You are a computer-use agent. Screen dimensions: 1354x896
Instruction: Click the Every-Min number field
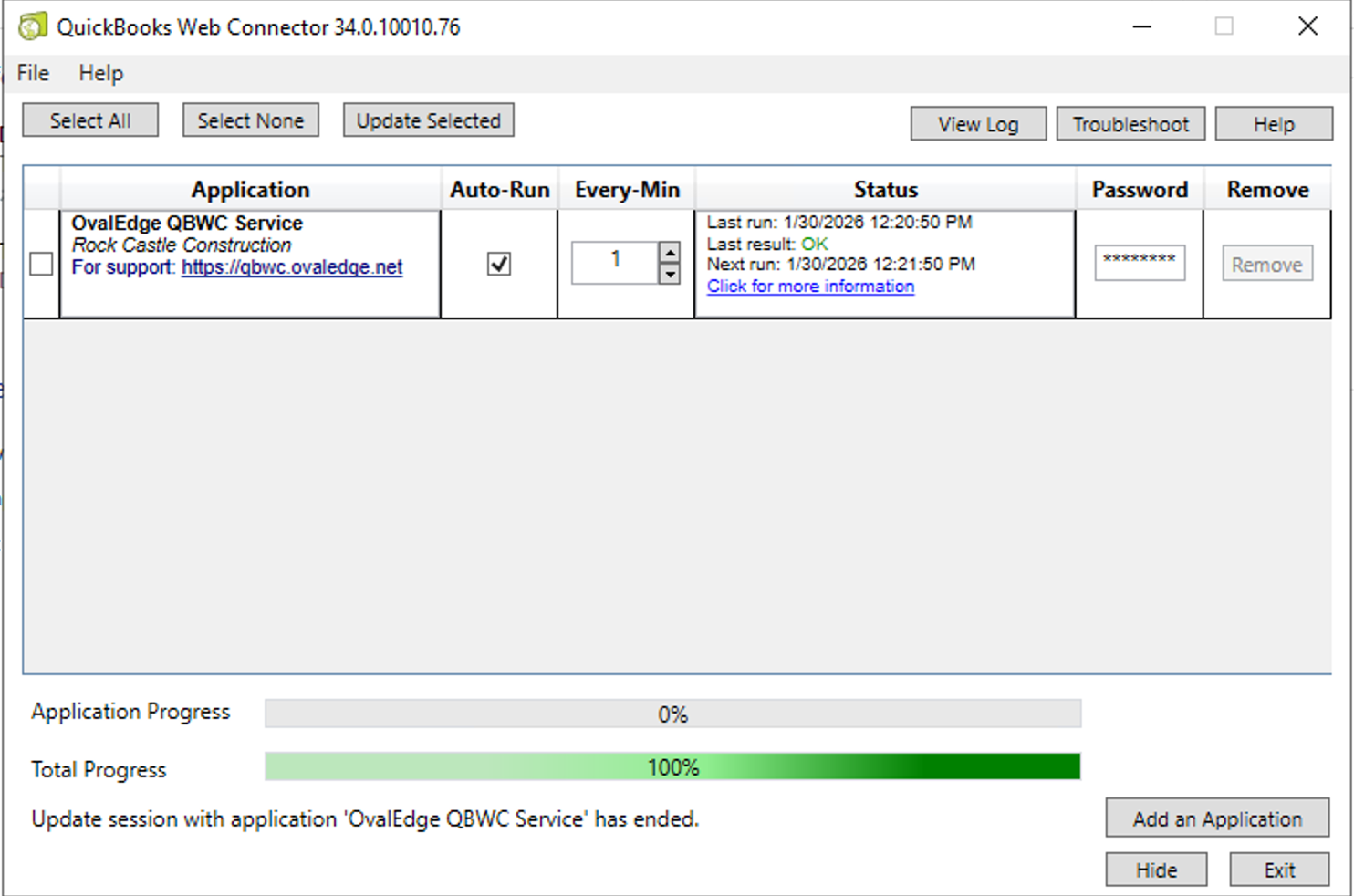(x=615, y=263)
